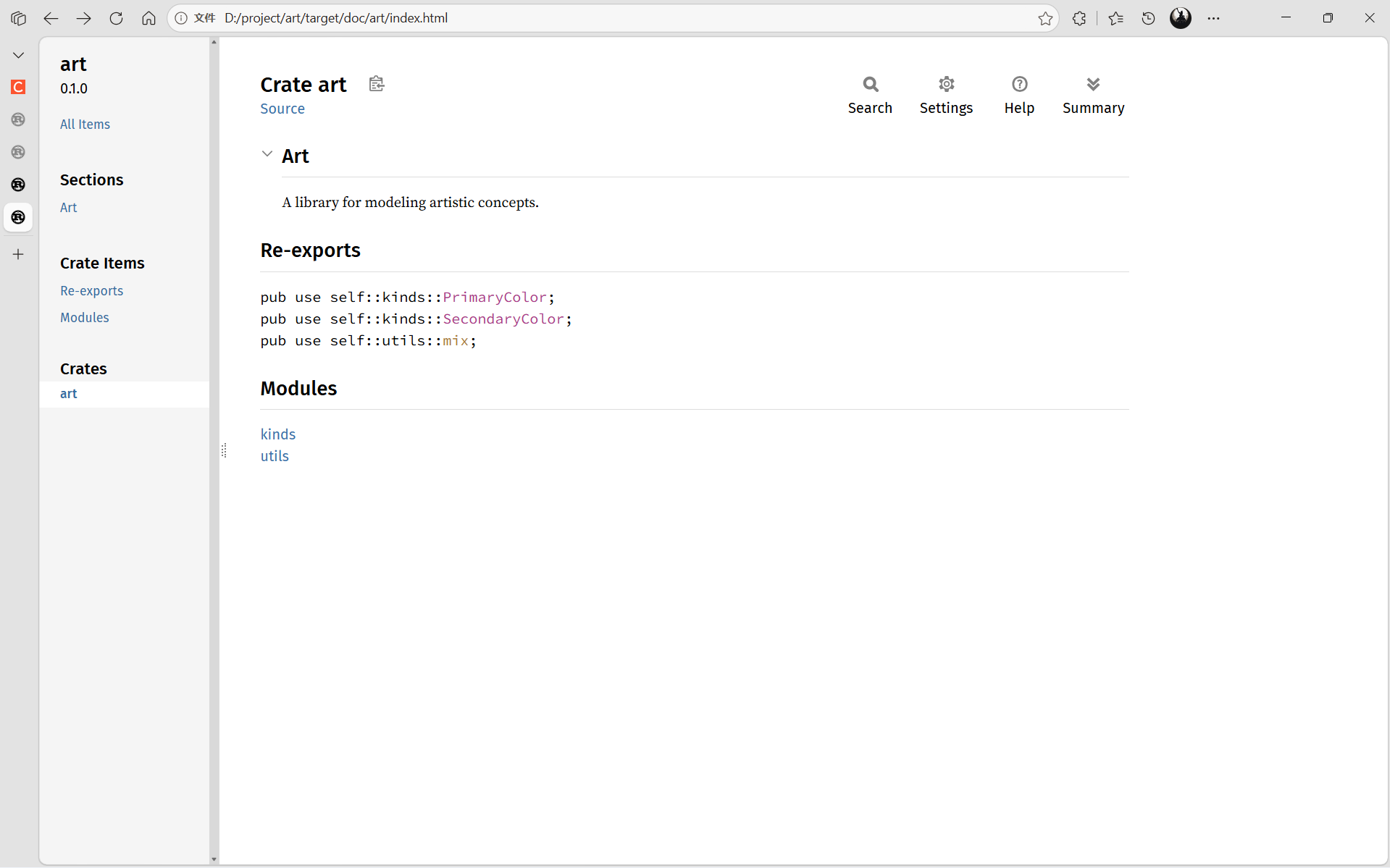The image size is (1390, 868).
Task: Open the utils module
Action: (275, 456)
